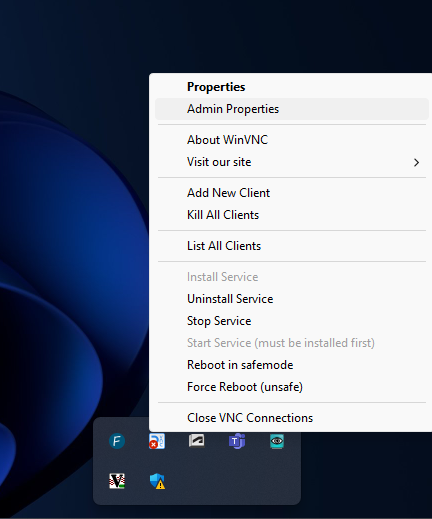This screenshot has height=519, width=432.
Task: Choose Force Reboot (unsafe)
Action: tap(292, 387)
